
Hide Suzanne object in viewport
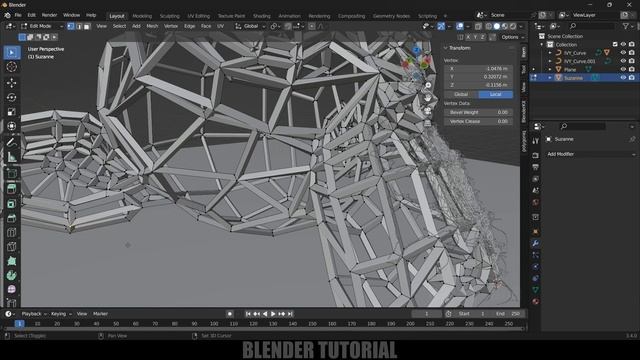[x=623, y=78]
